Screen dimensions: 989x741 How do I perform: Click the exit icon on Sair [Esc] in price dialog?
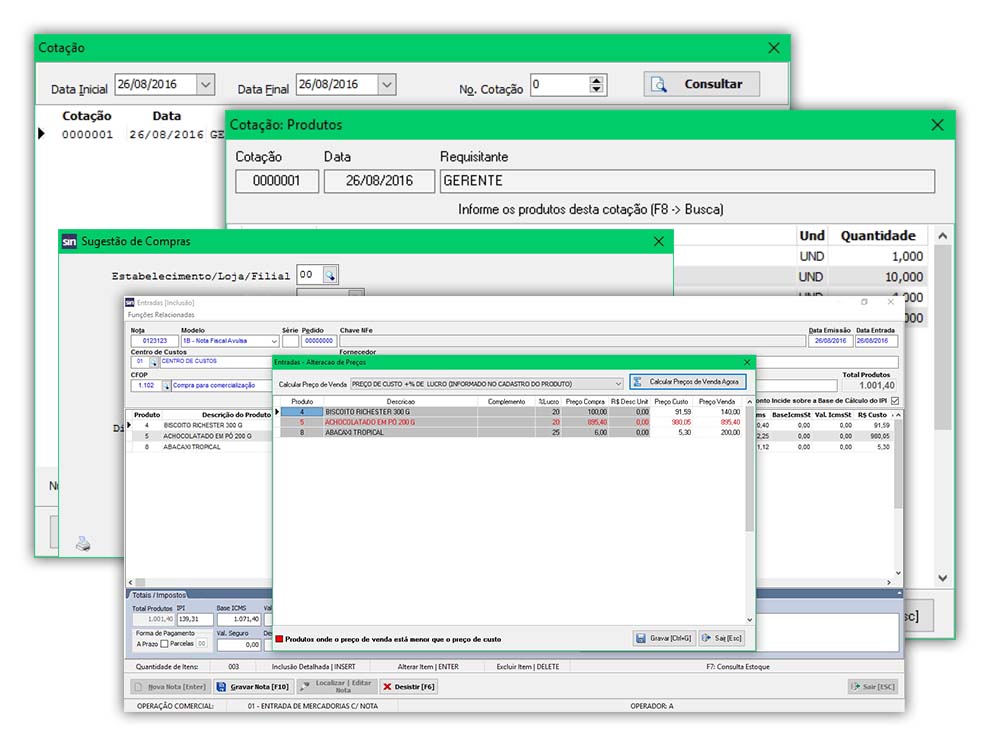706,638
